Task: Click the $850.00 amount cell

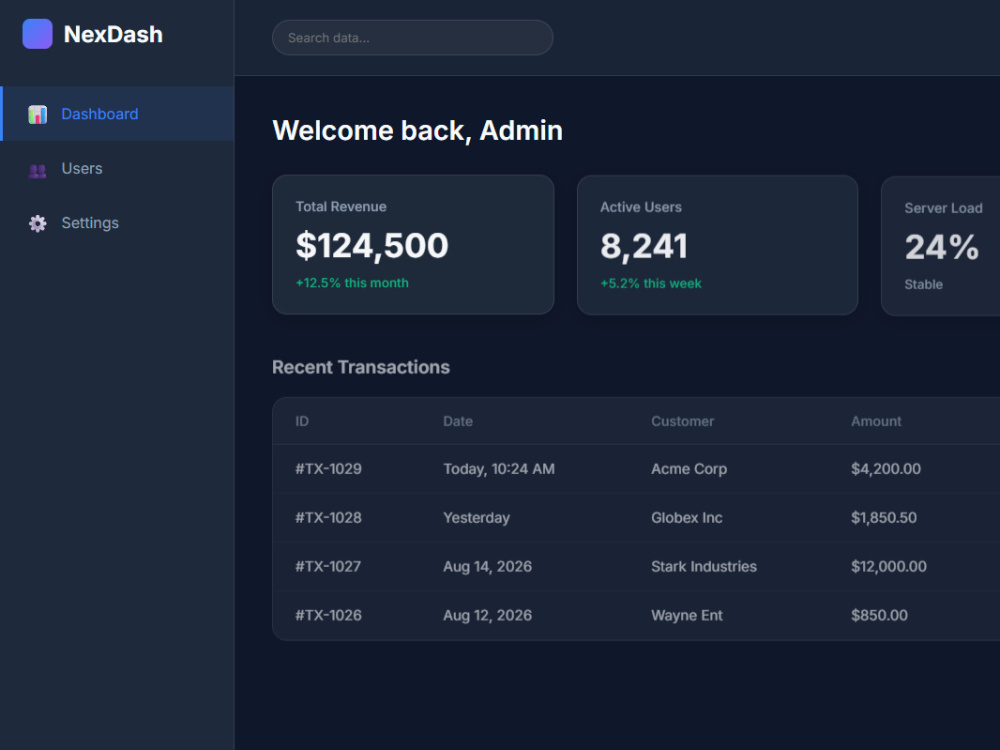Action: pyautogui.click(x=879, y=615)
